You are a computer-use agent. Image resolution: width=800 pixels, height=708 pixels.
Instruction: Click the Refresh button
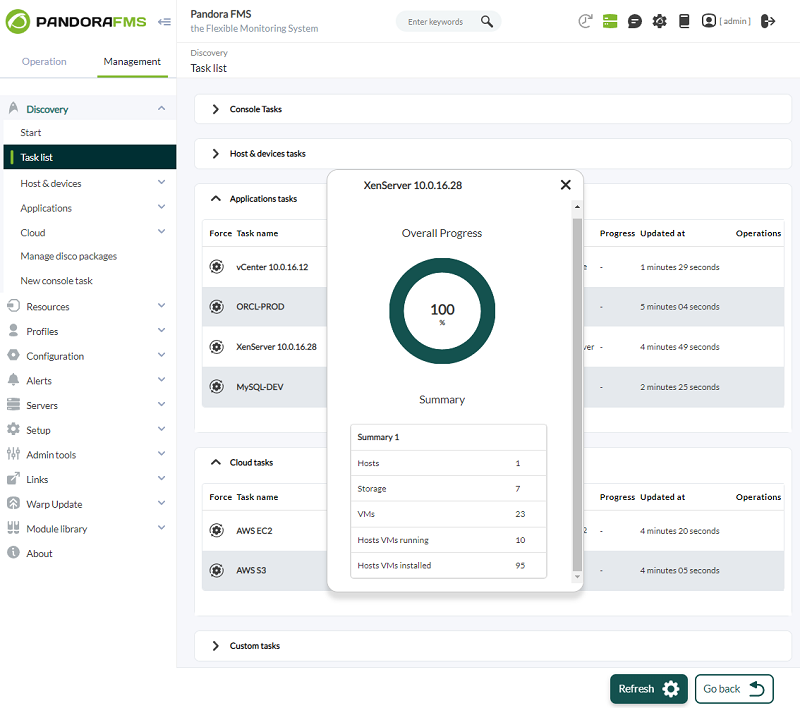pos(648,689)
